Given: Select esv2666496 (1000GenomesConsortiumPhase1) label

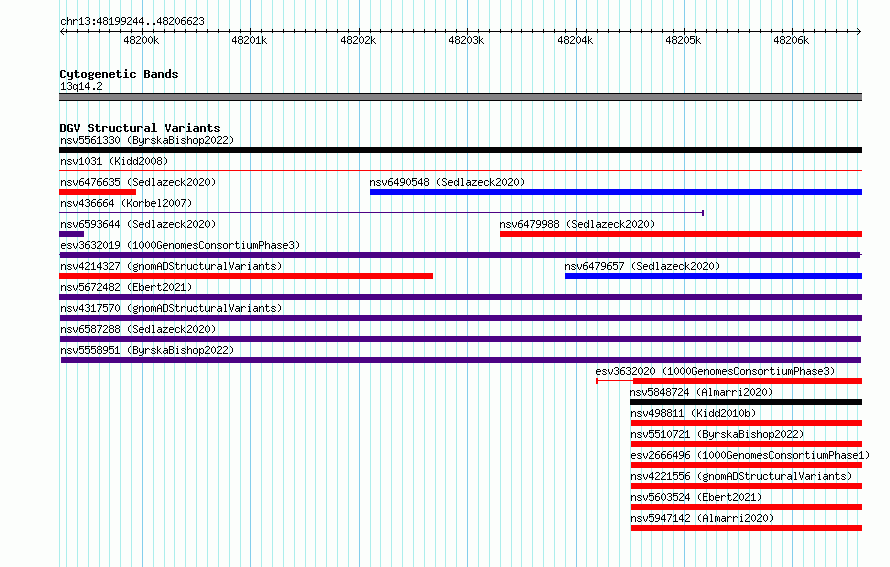Looking at the screenshot, I should pos(750,455).
